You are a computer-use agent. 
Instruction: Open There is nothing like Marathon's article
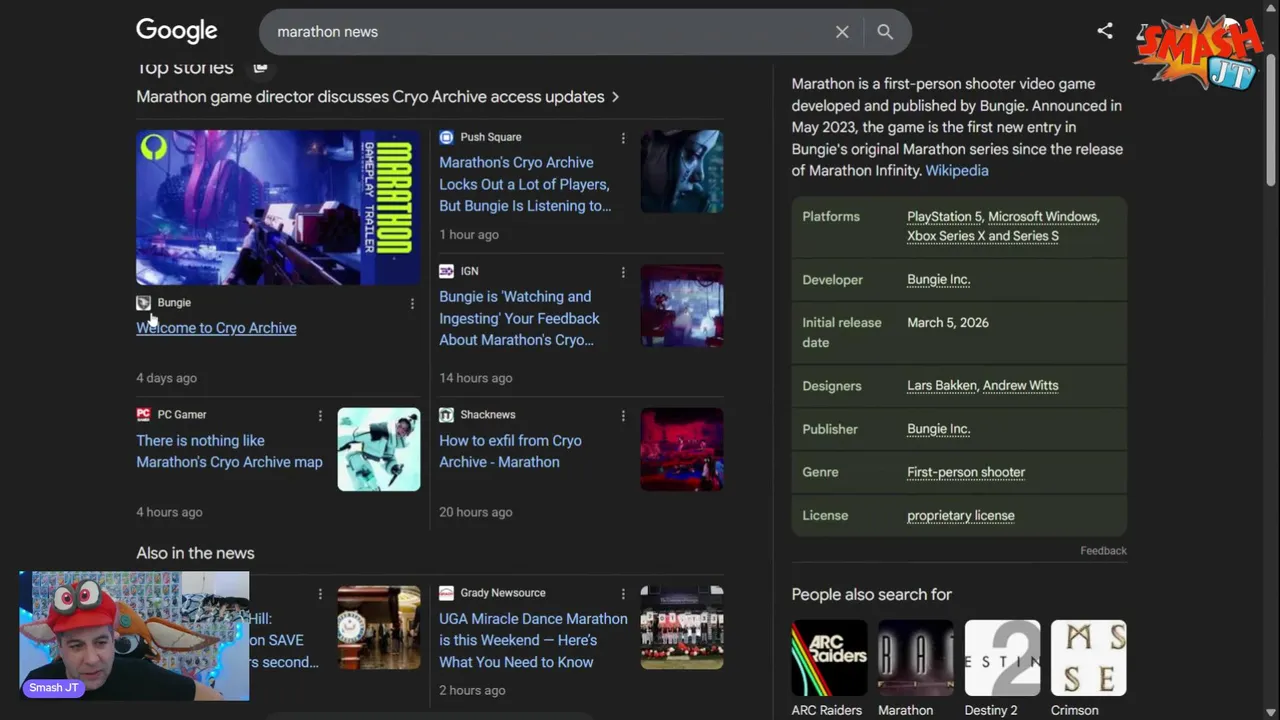pyautogui.click(x=229, y=451)
